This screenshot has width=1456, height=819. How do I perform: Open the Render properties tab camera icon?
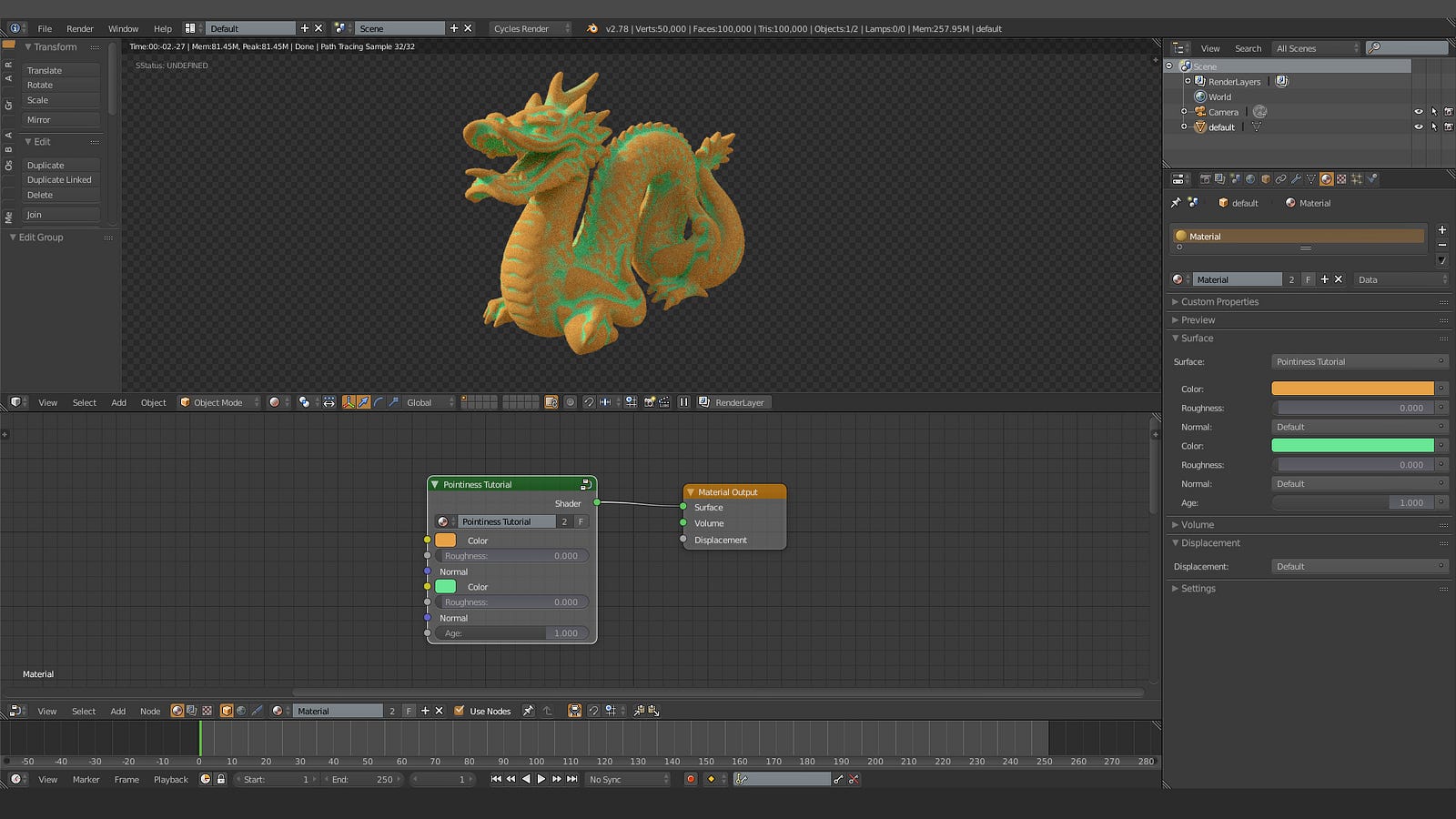[x=1205, y=179]
